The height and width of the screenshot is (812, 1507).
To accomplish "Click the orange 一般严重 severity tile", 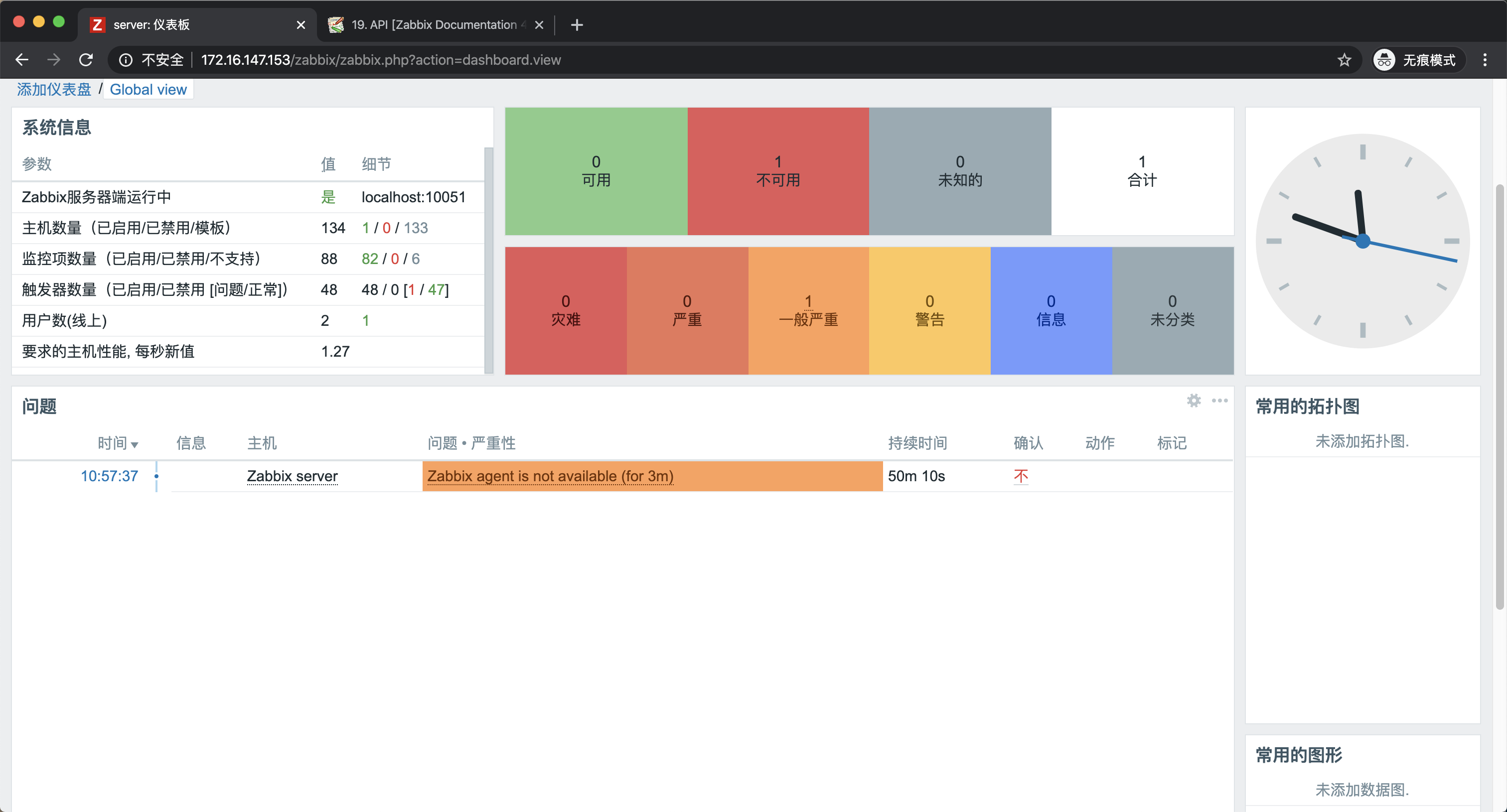I will [x=808, y=310].
